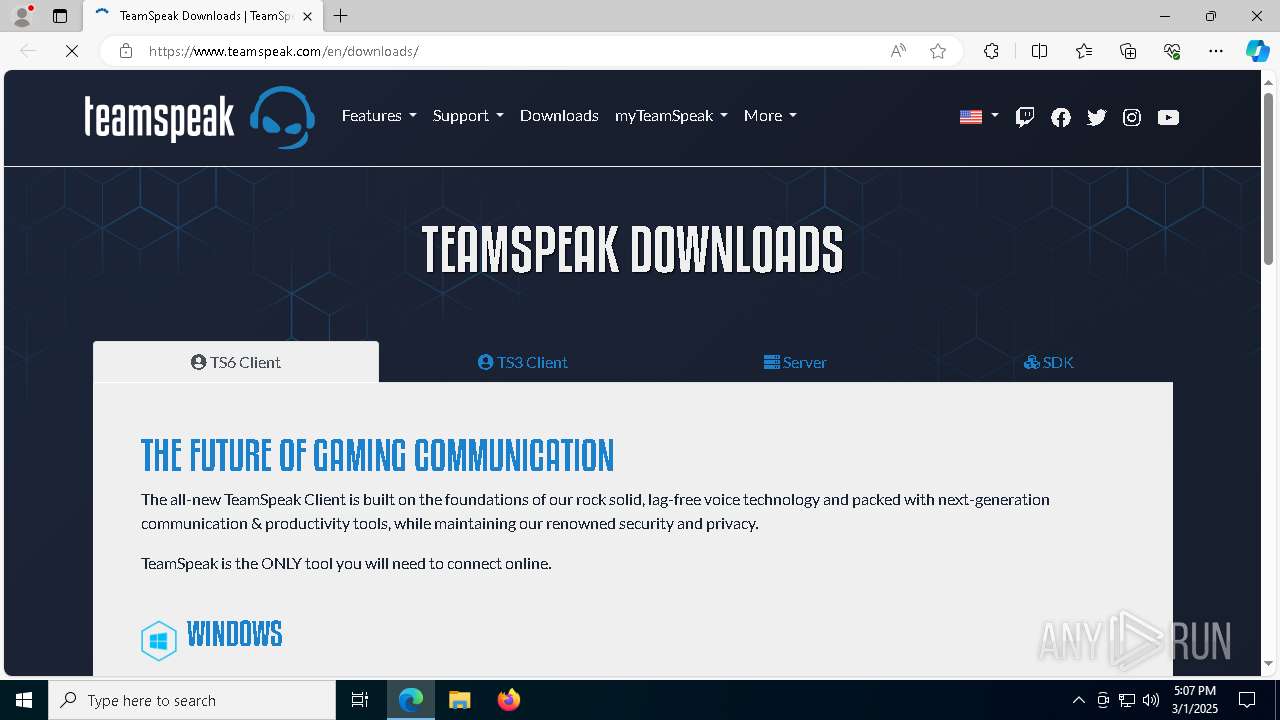Switch to the Server tab
Screen dimensions: 1280x720
click(x=795, y=362)
